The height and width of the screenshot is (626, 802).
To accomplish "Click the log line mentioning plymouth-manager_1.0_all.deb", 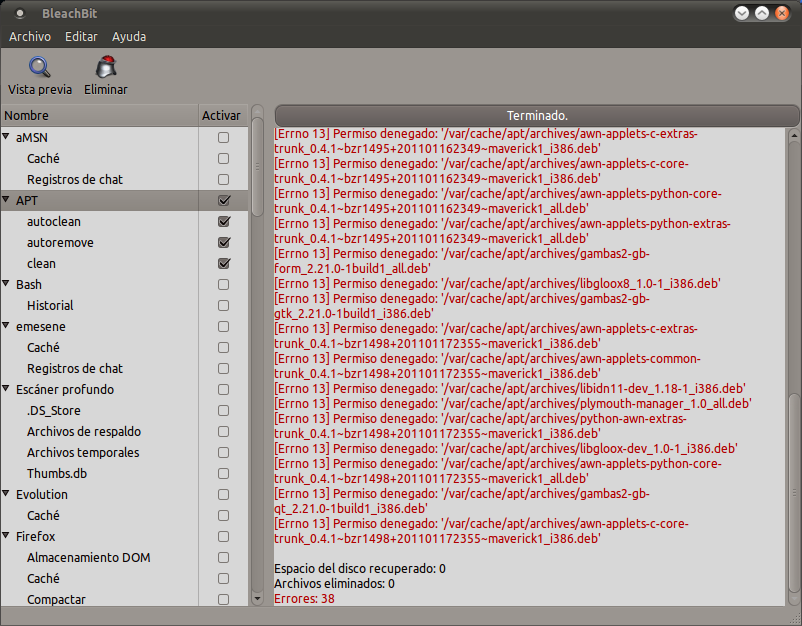I will (513, 404).
